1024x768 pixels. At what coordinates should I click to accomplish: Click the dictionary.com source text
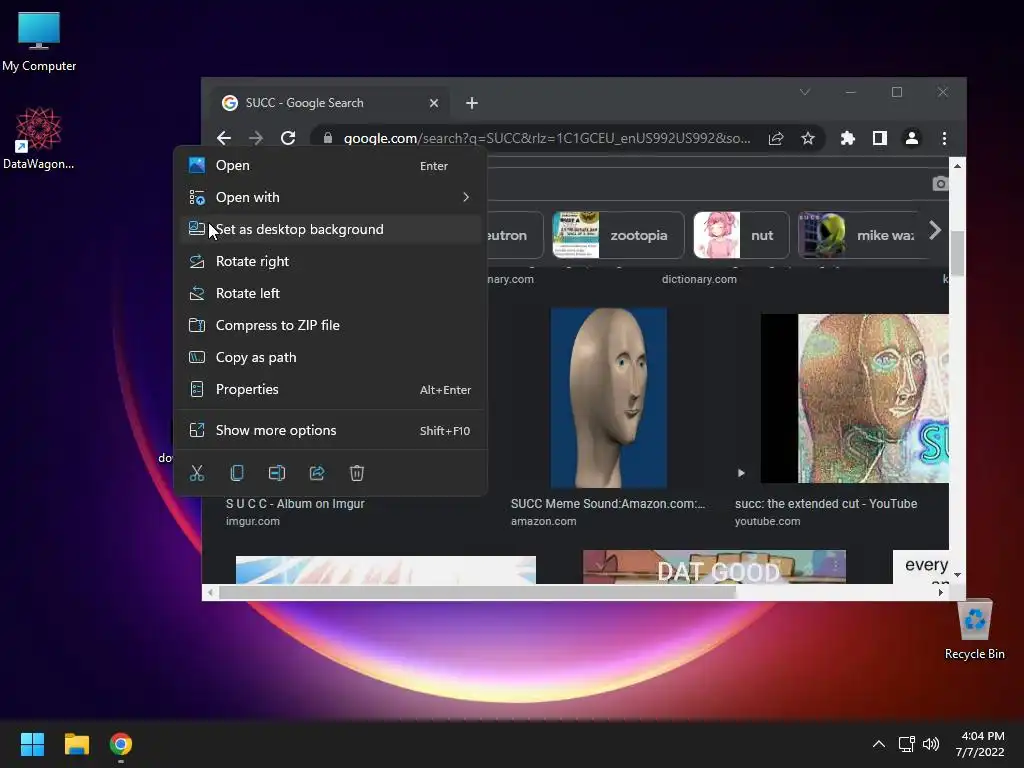coord(699,279)
